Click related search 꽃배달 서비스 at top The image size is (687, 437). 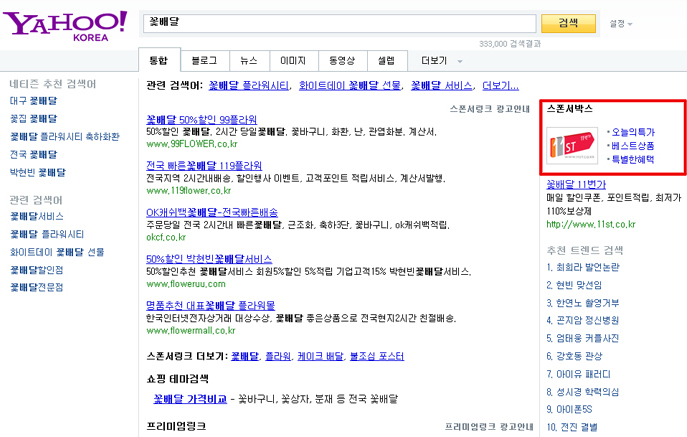click(x=441, y=85)
